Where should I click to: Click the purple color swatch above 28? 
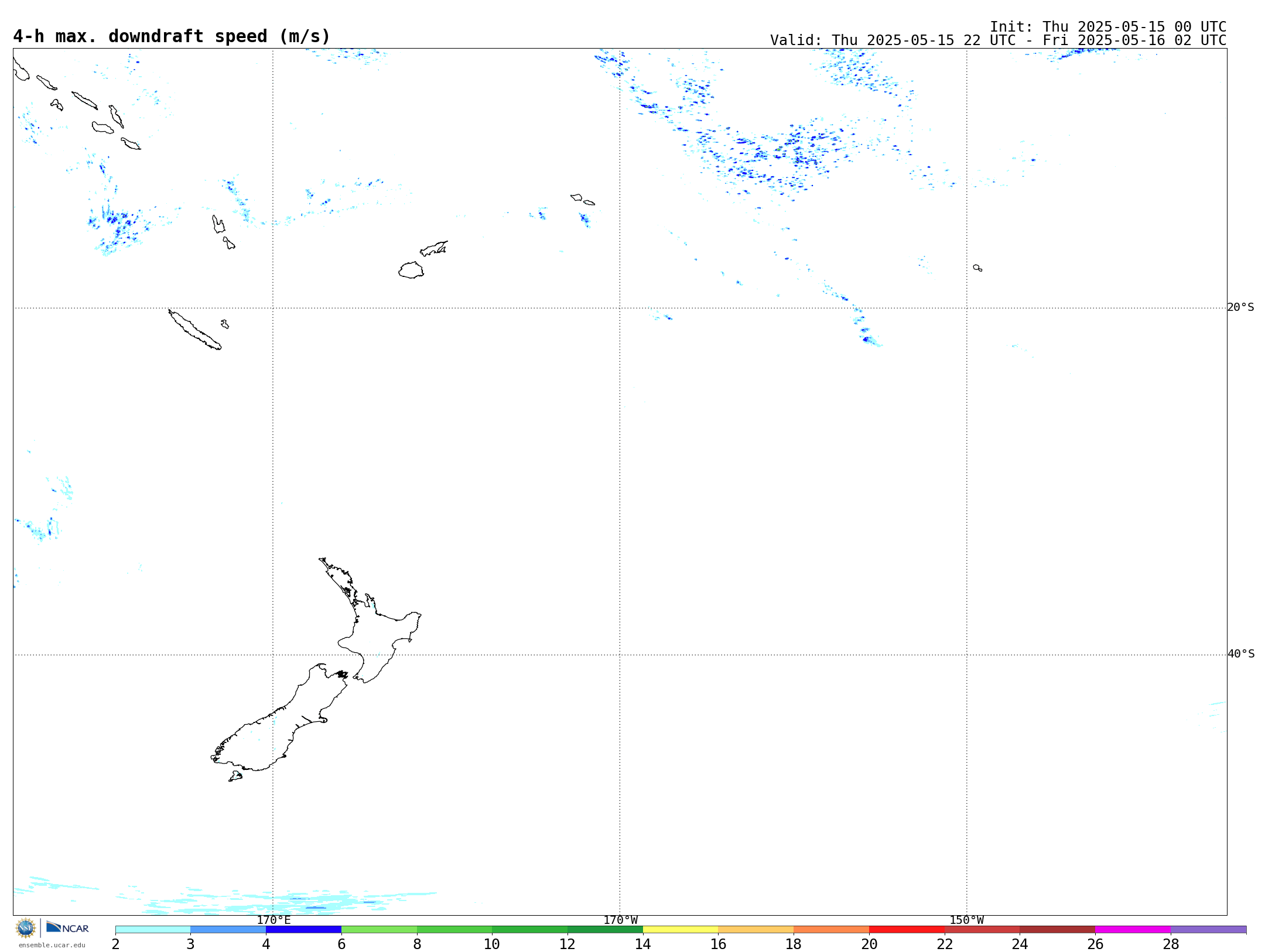click(1208, 929)
